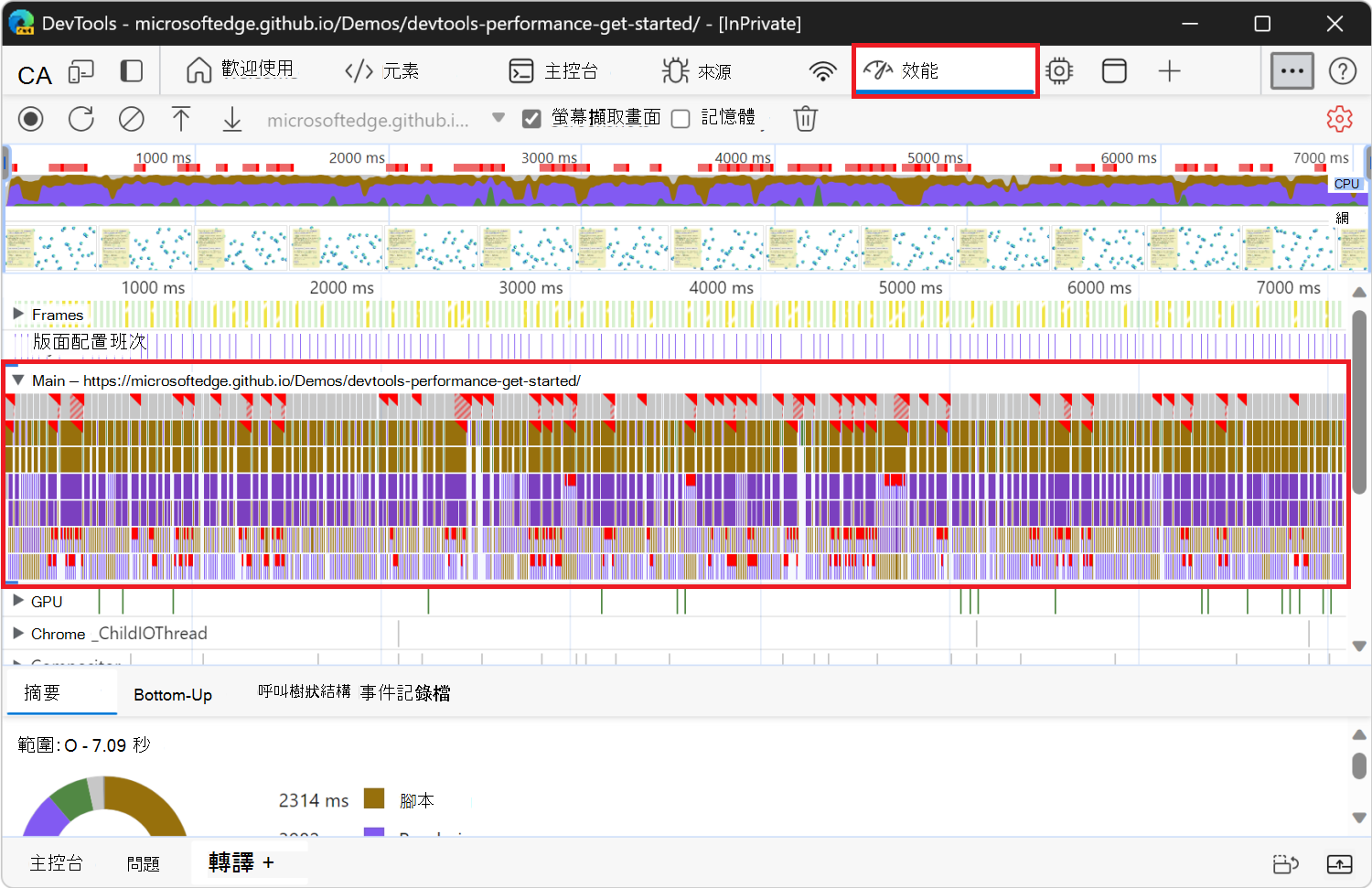Click the plus icon to add a tool tab
The width and height of the screenshot is (1372, 888).
click(x=1170, y=70)
